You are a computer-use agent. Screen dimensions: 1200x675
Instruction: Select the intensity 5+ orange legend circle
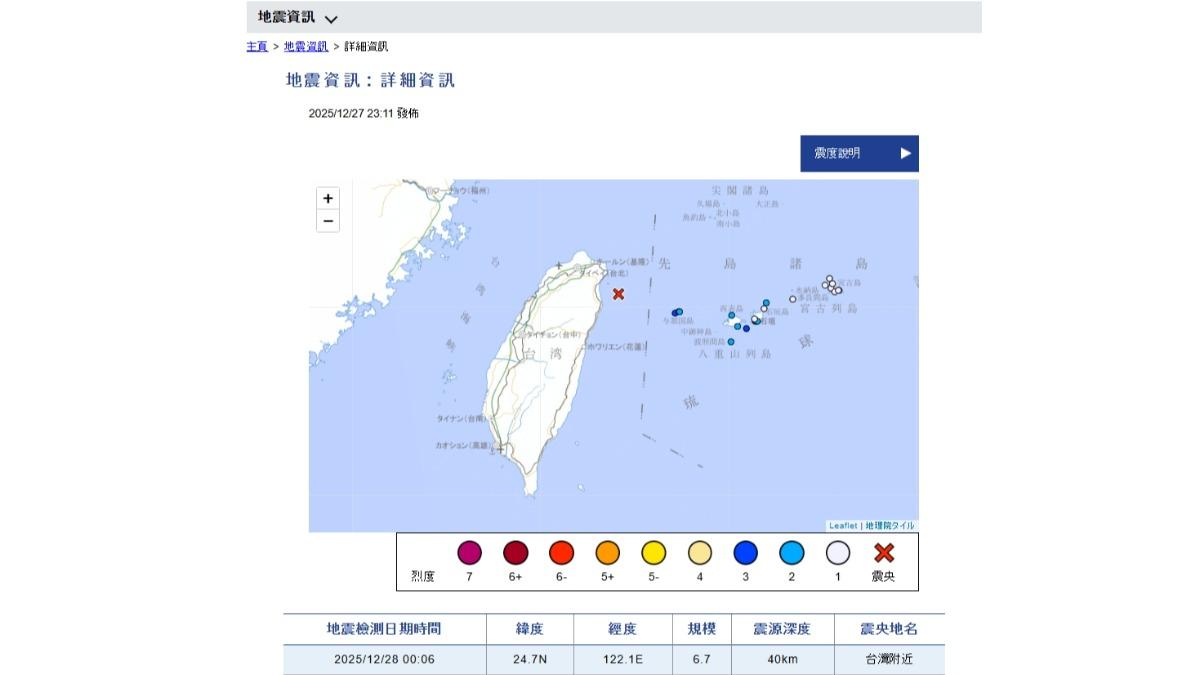[607, 553]
